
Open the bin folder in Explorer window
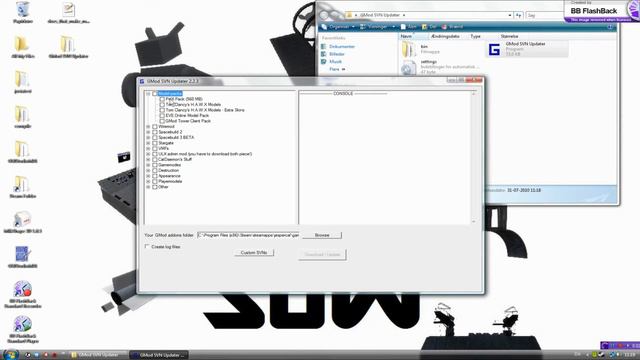pyautogui.click(x=420, y=49)
